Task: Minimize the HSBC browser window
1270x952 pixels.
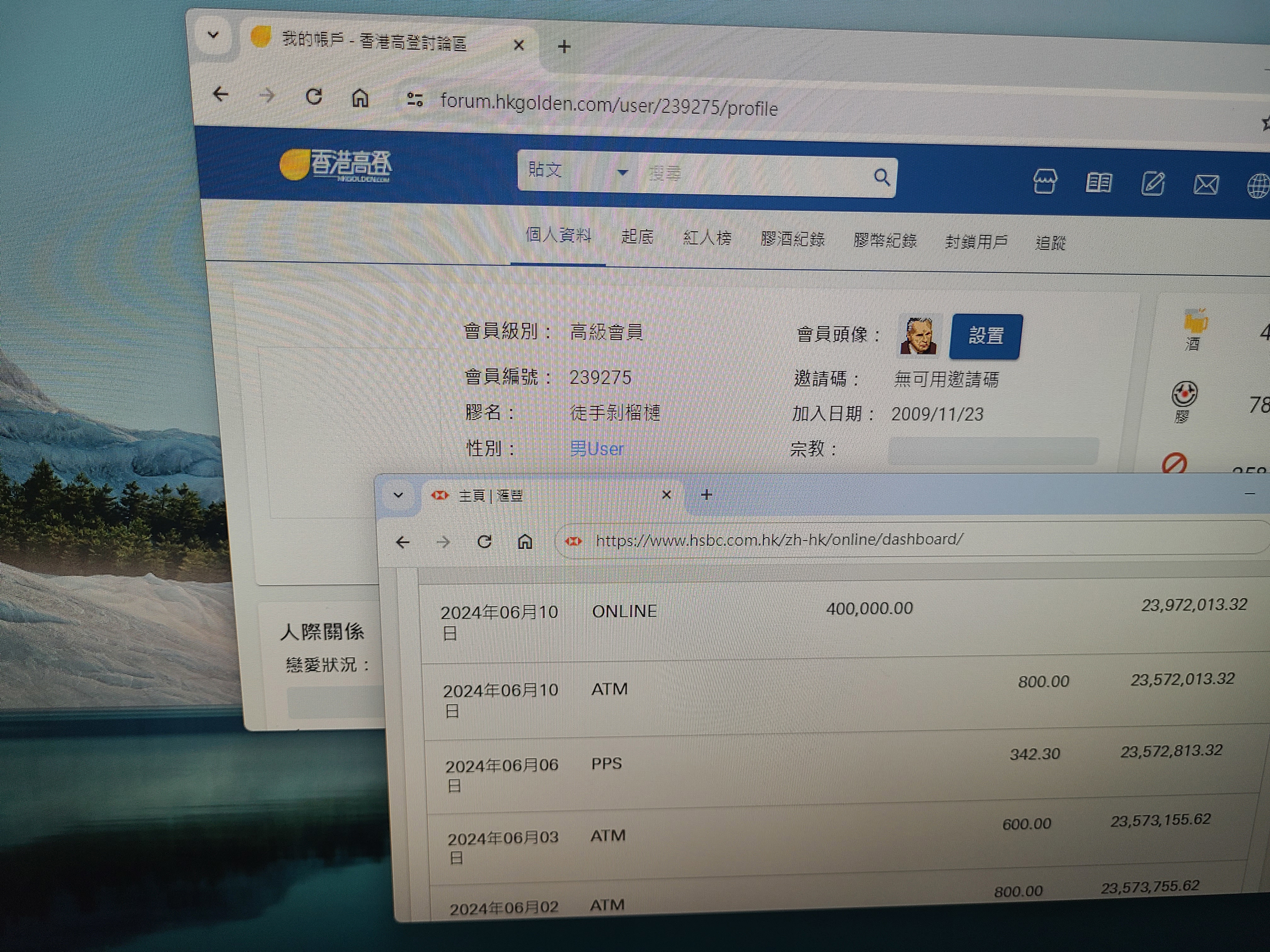Action: [1250, 494]
